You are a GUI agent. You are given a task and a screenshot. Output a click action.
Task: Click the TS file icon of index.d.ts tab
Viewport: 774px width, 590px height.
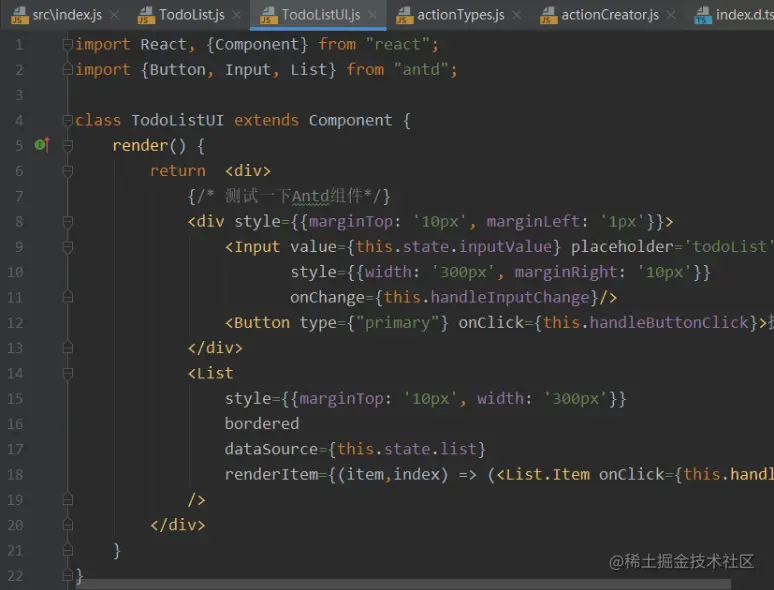pyautogui.click(x=703, y=15)
